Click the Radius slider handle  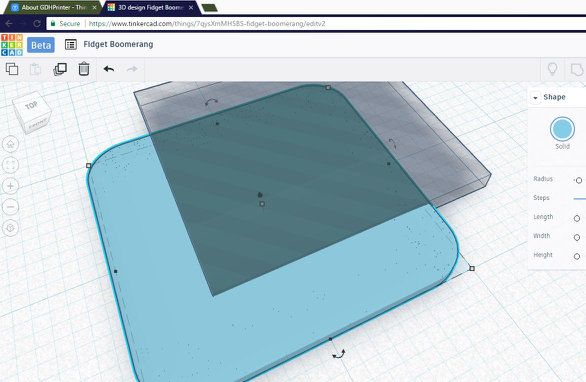pos(579,181)
